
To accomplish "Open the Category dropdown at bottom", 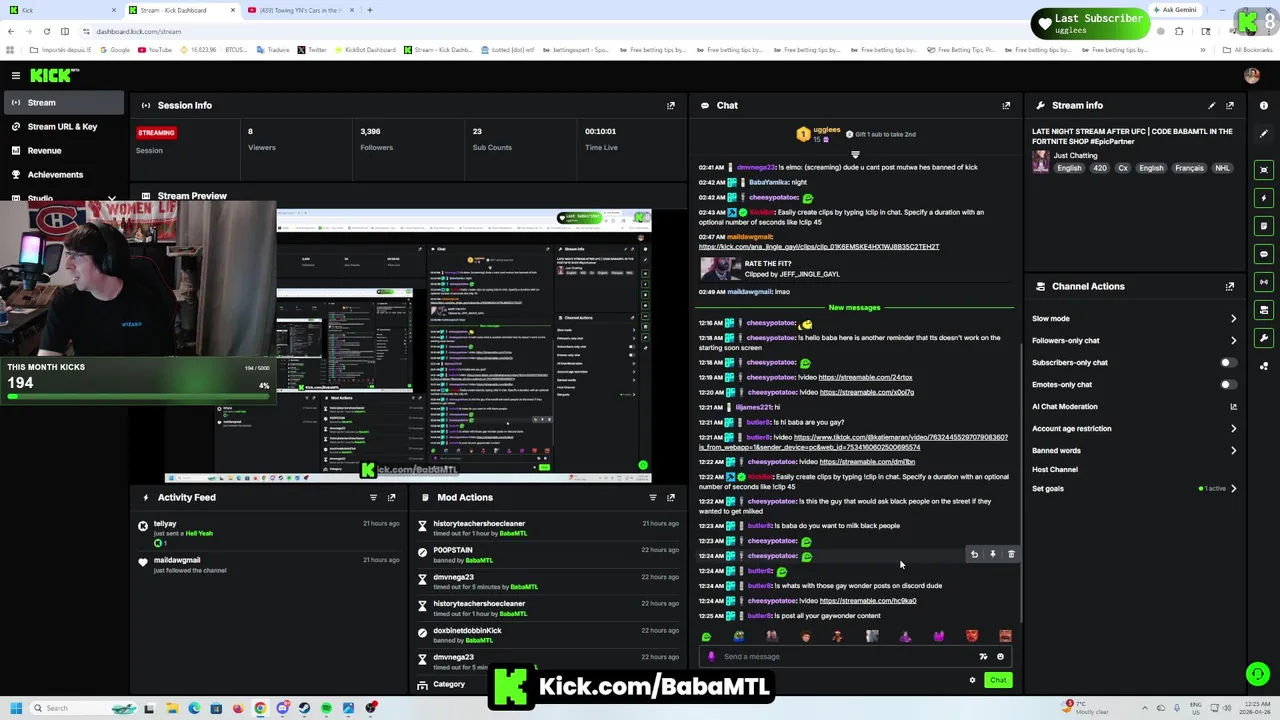I will (449, 684).
